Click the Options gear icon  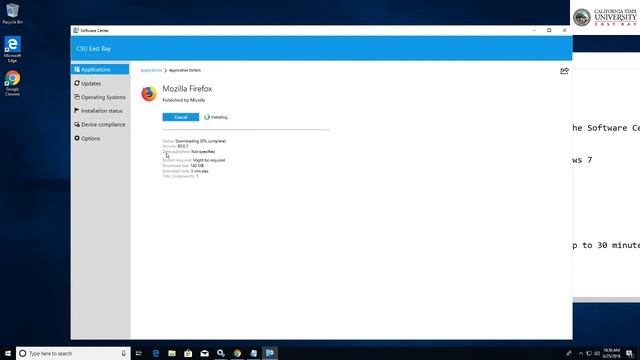click(x=77, y=138)
